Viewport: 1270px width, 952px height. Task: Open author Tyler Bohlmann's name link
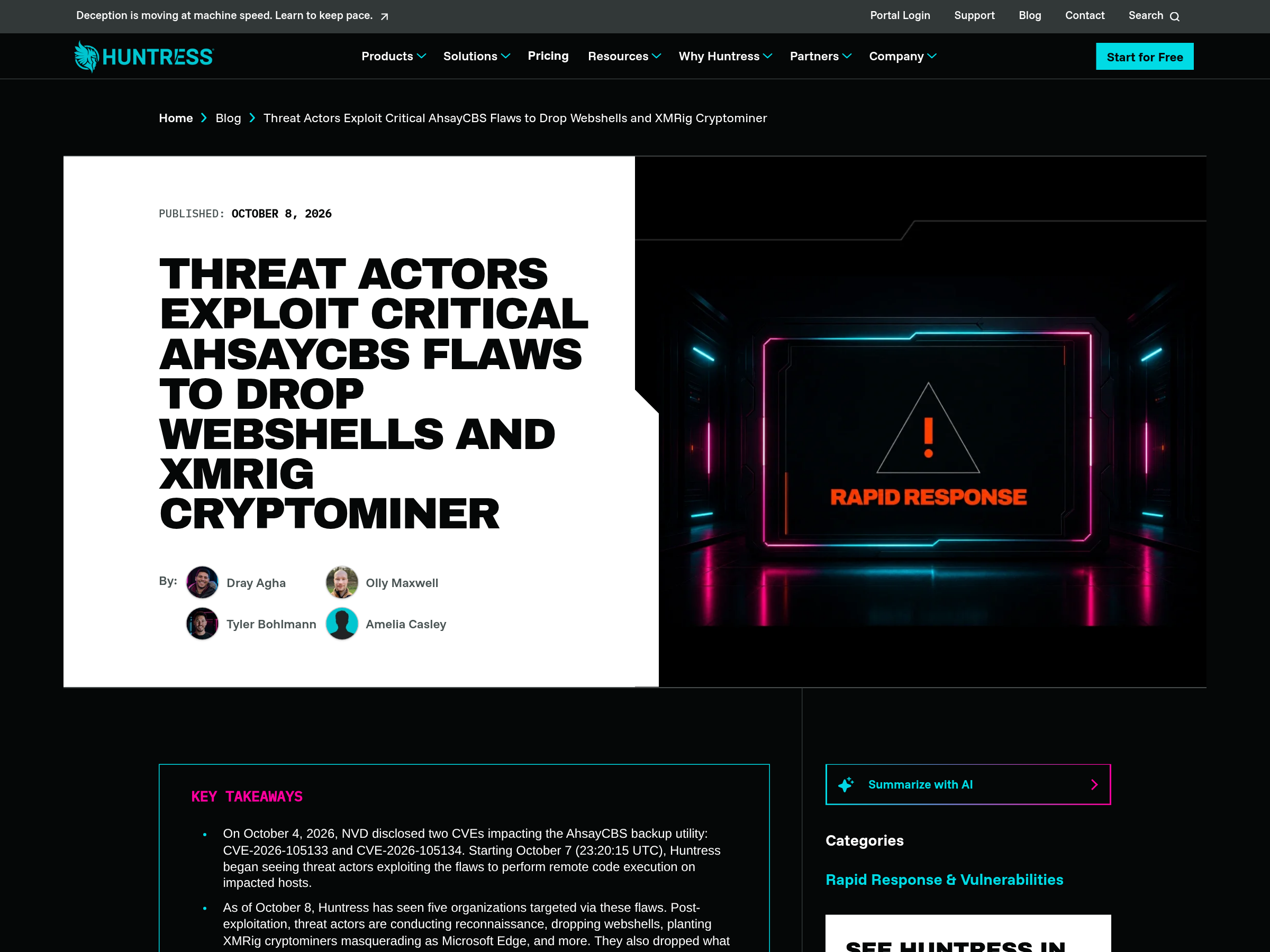click(x=271, y=624)
